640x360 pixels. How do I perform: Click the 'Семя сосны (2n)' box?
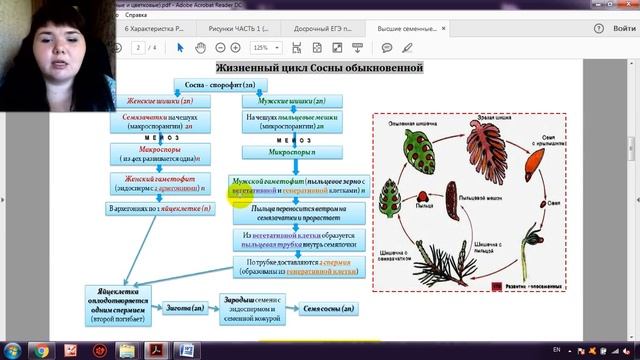329,309
